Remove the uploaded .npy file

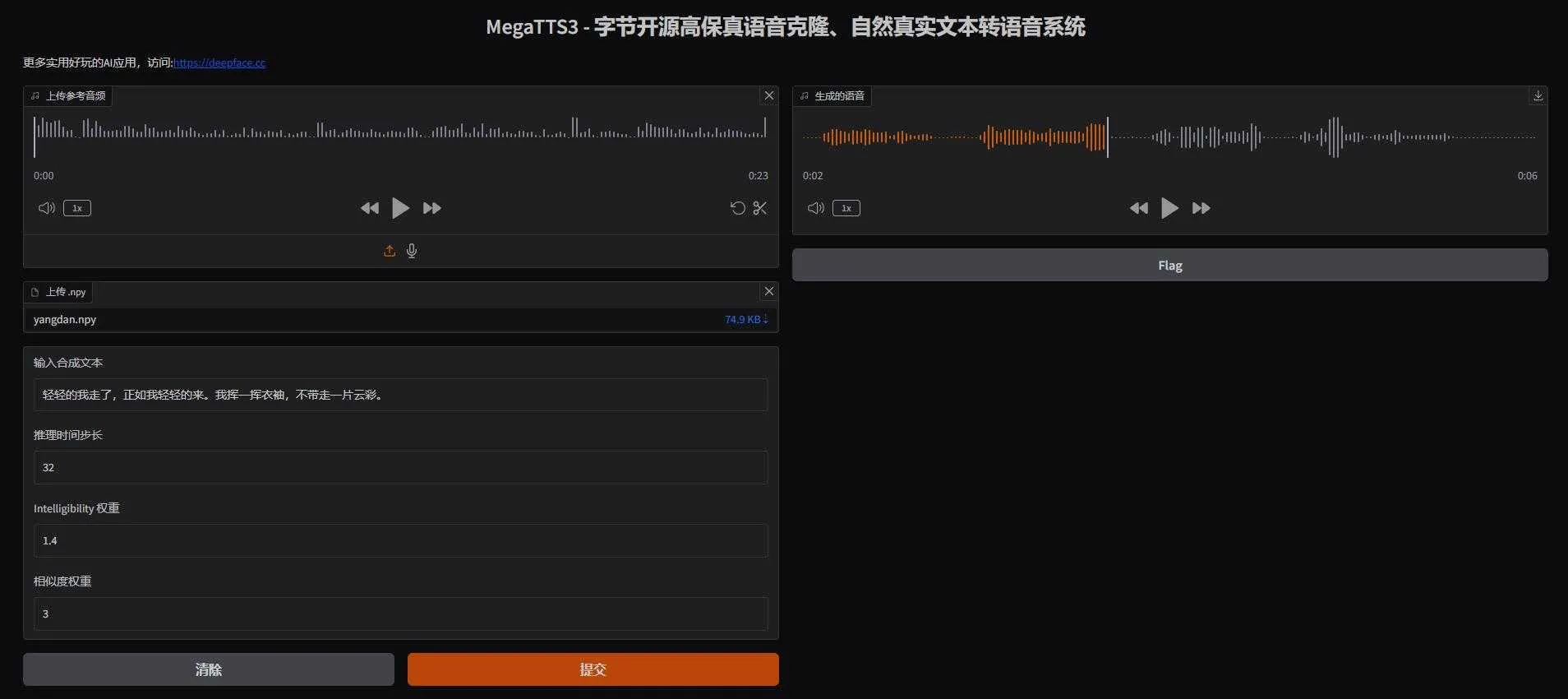point(769,291)
